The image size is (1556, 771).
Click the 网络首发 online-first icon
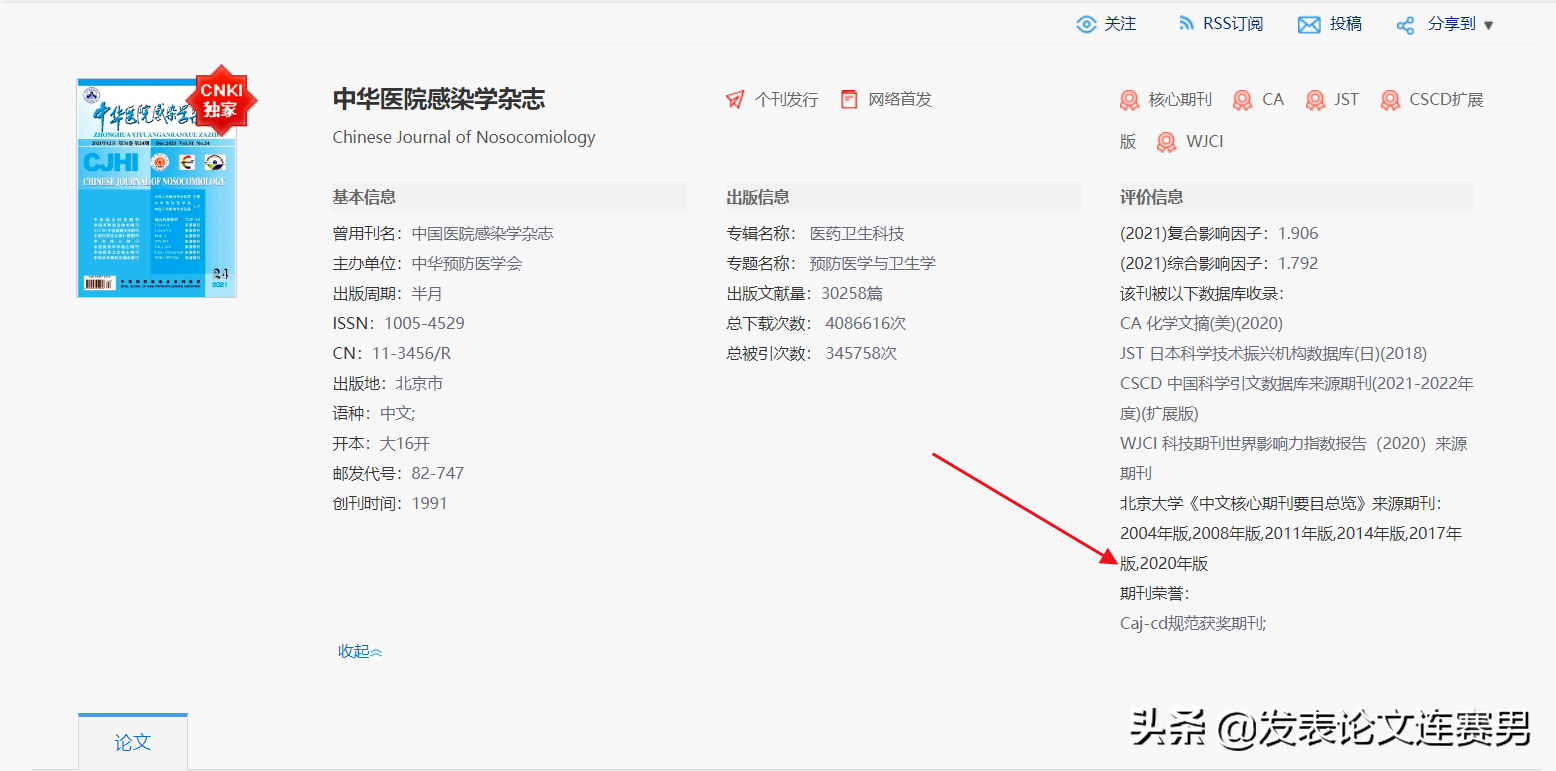pos(848,99)
